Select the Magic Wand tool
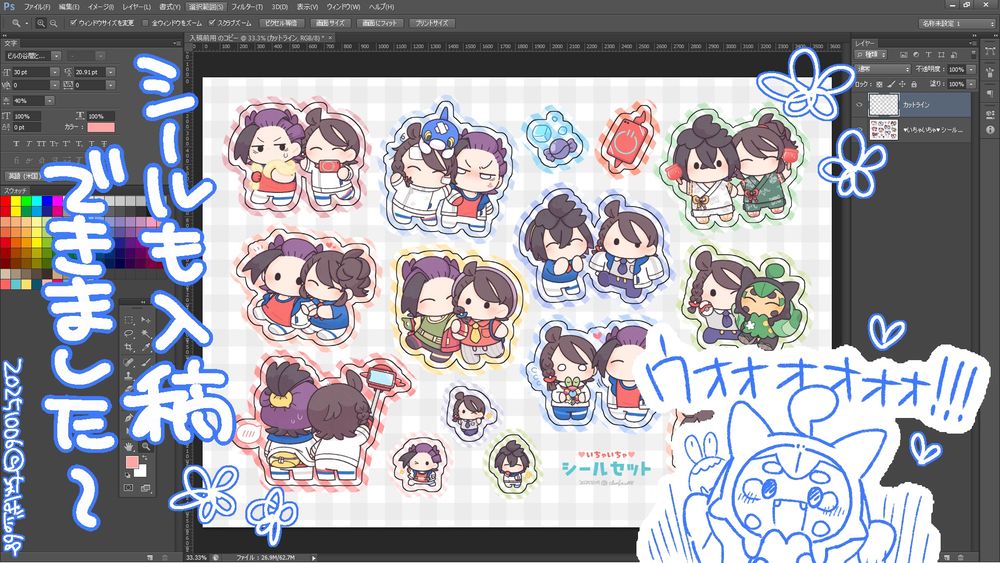The width and height of the screenshot is (1000, 563). 146,333
